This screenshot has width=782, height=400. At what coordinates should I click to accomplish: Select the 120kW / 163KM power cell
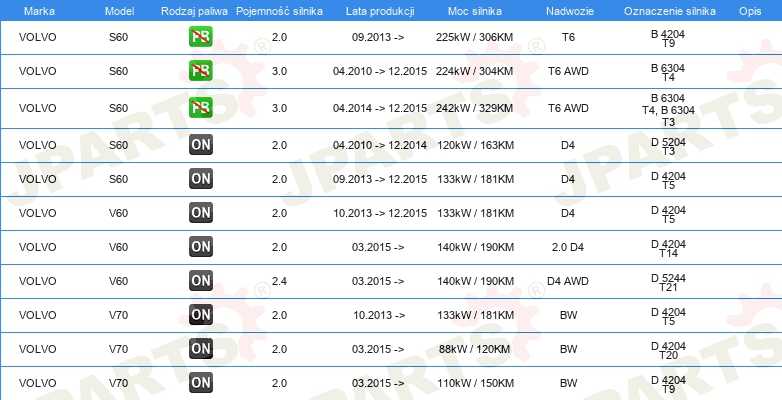[475, 145]
